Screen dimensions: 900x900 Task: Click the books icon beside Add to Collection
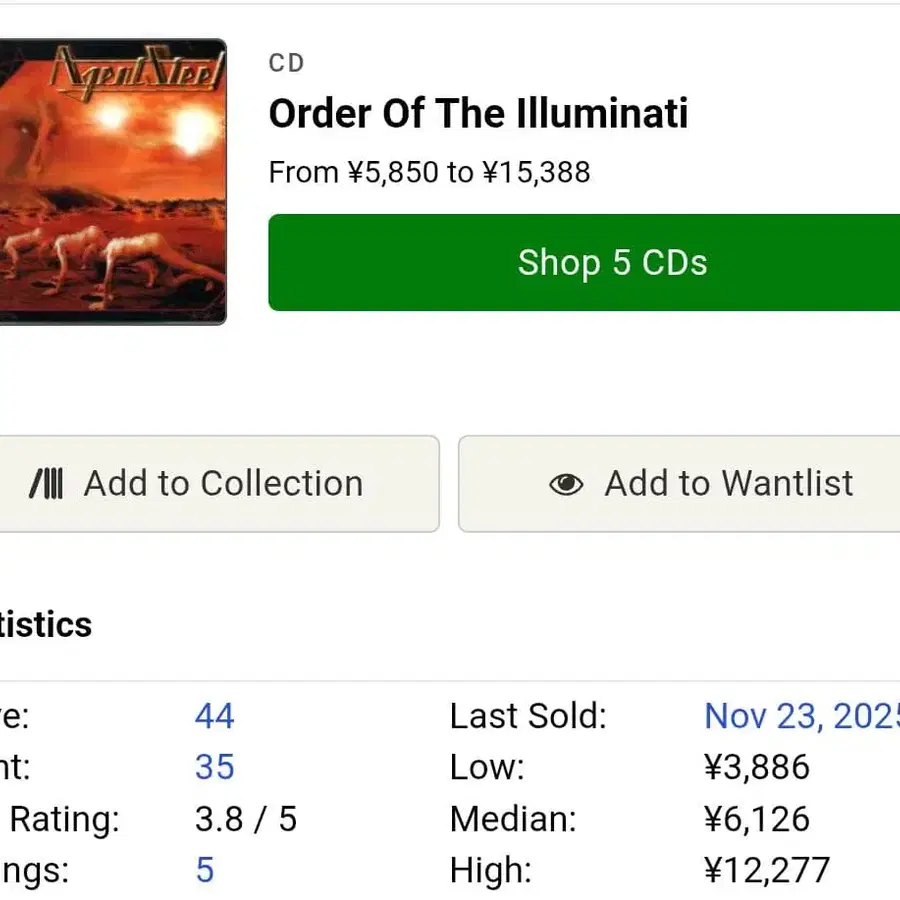coord(46,484)
